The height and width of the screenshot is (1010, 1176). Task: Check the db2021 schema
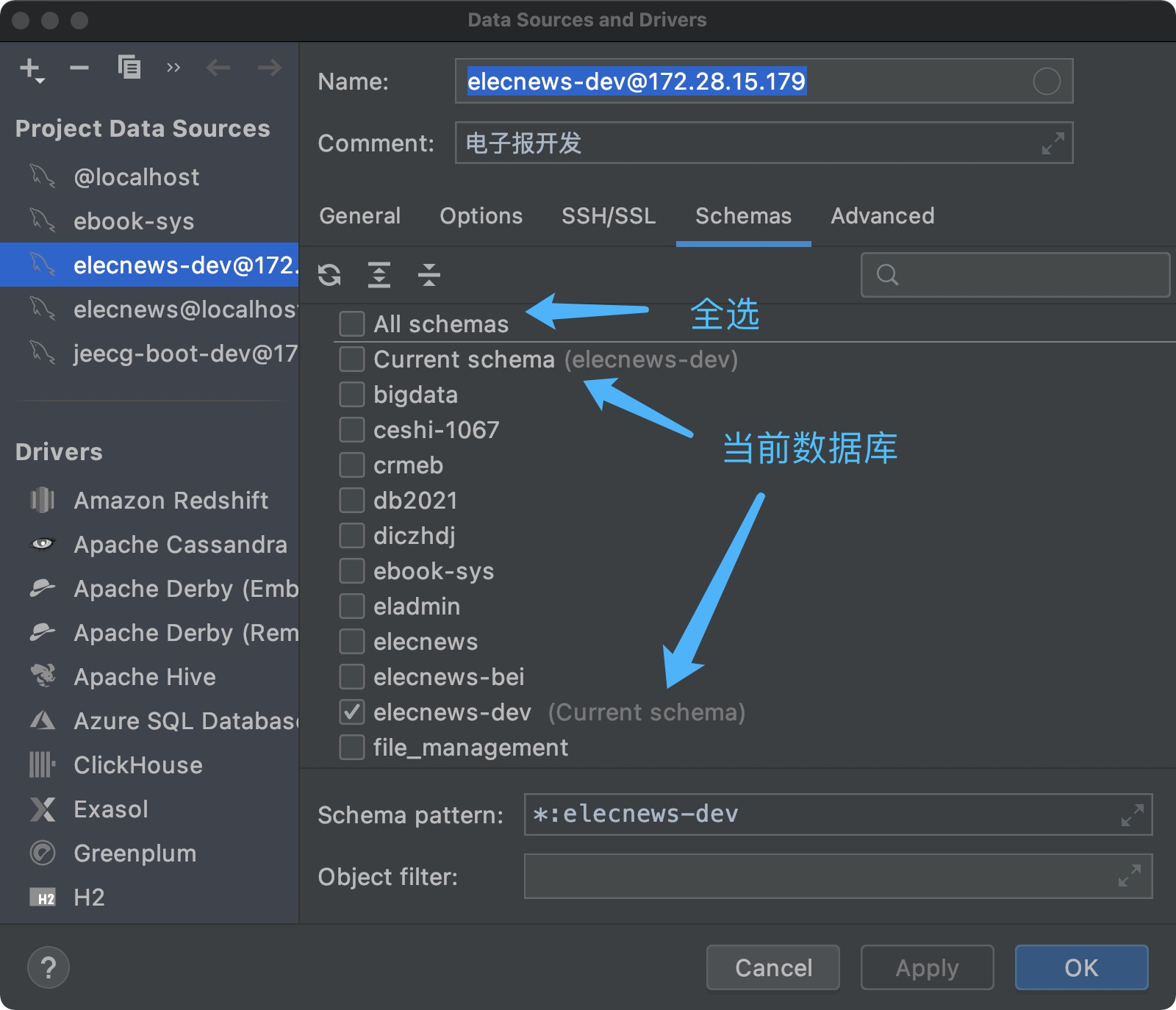(x=352, y=501)
